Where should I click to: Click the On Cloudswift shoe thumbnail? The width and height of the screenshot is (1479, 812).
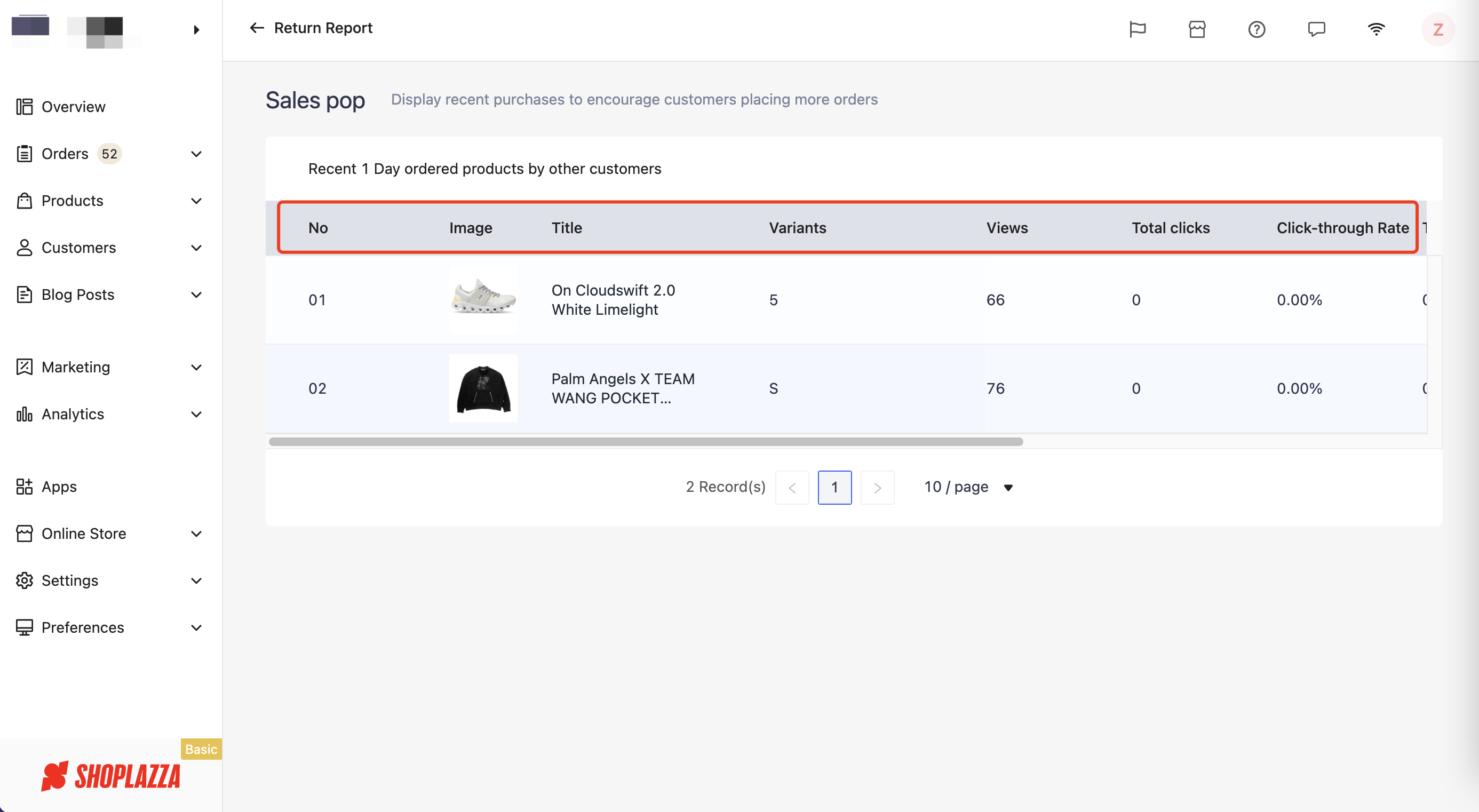[x=483, y=299]
